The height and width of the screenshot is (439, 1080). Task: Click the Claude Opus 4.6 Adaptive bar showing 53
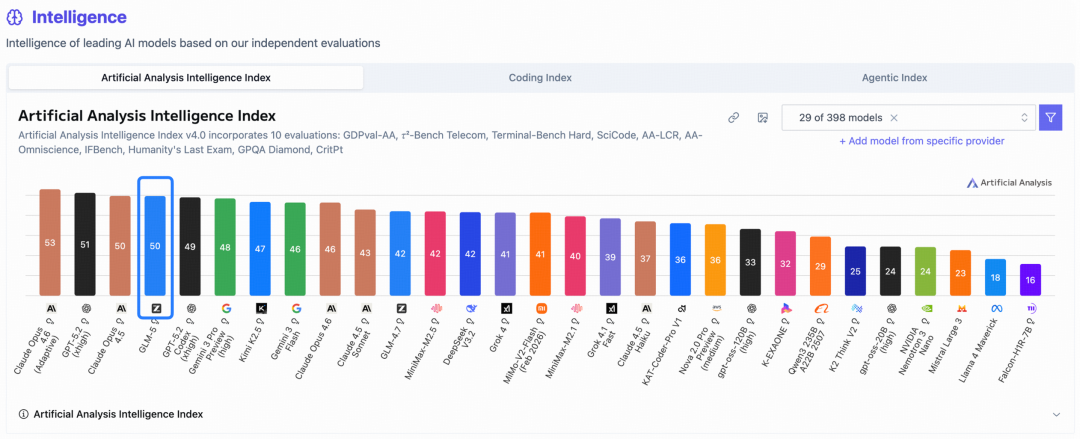[50, 242]
